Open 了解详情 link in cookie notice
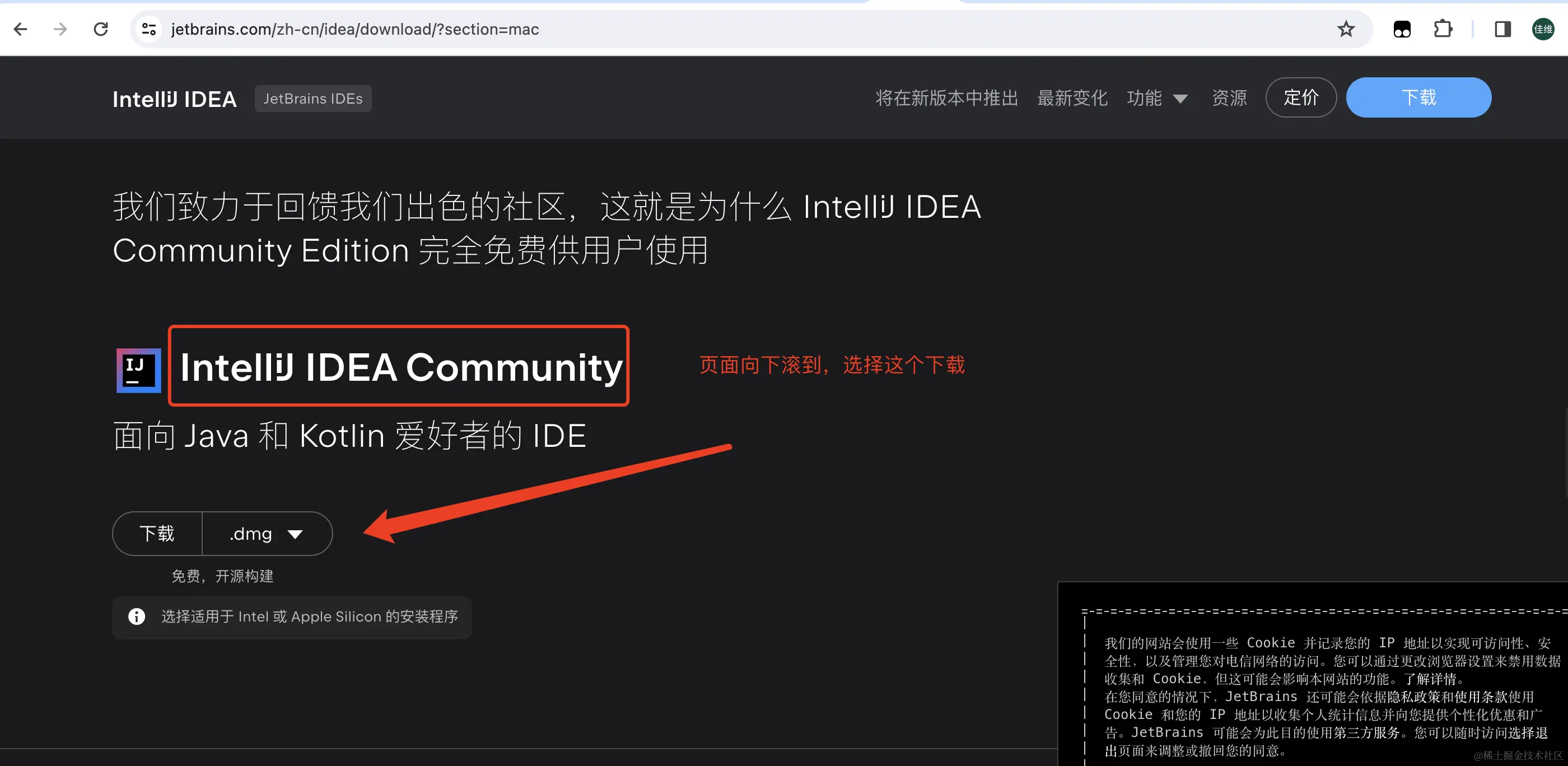 point(1430,679)
